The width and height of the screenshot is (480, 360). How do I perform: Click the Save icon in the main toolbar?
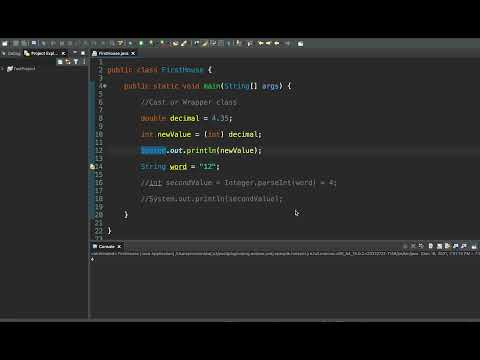tap(16, 43)
